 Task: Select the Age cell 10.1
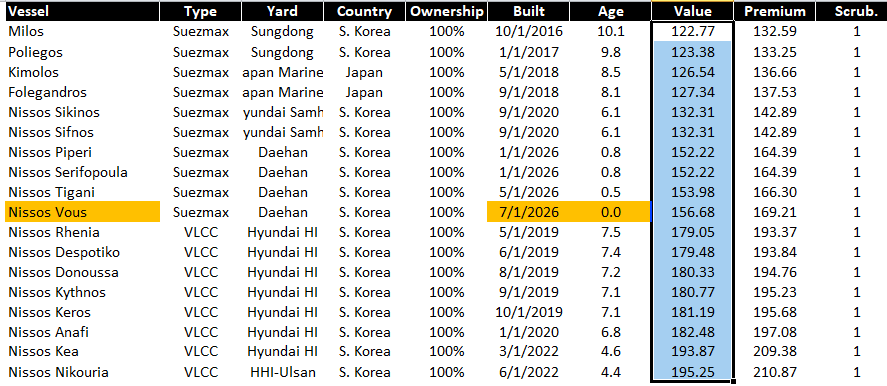[610, 32]
